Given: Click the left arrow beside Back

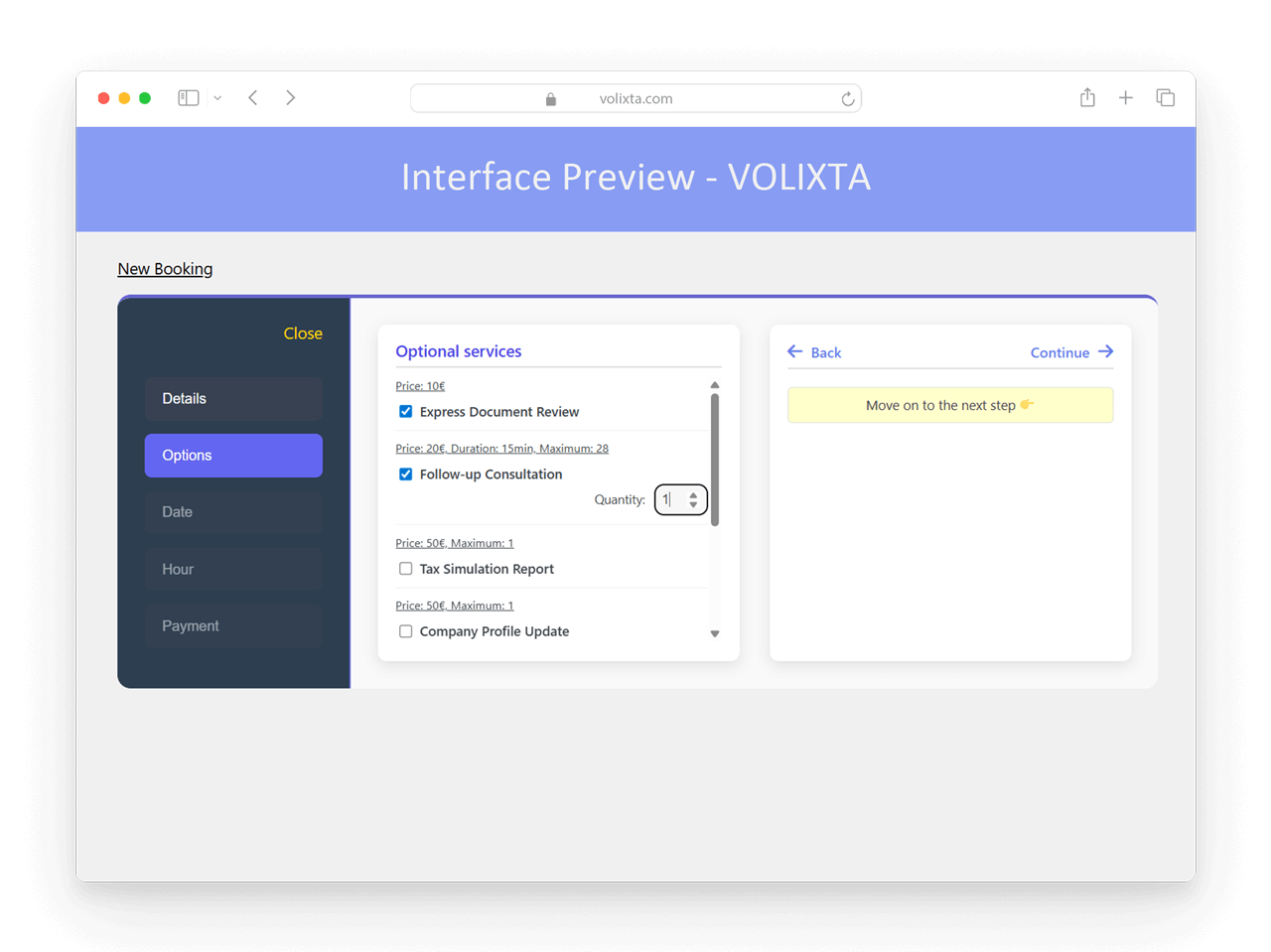Looking at the screenshot, I should coord(795,351).
